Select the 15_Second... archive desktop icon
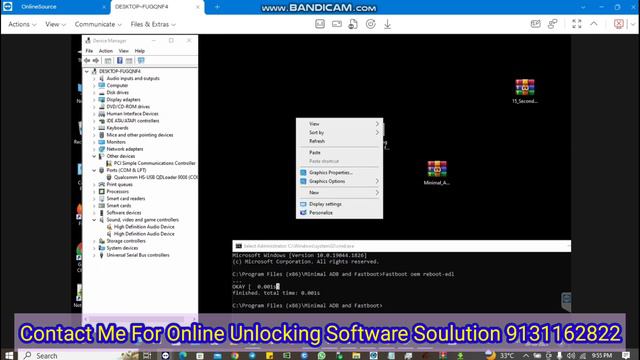Viewport: 640px width, 360px height. [525, 91]
